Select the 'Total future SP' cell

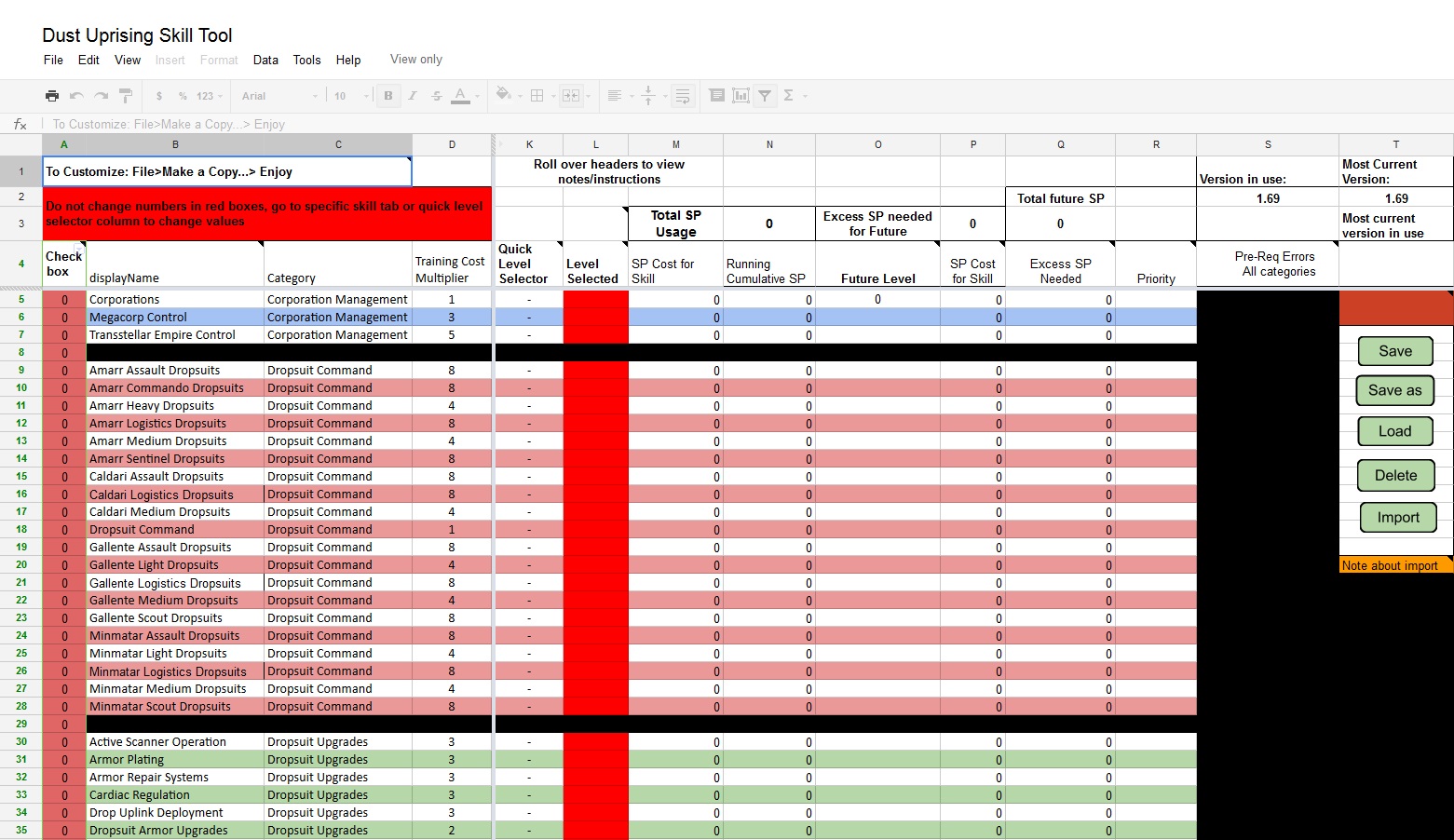[x=1060, y=197]
